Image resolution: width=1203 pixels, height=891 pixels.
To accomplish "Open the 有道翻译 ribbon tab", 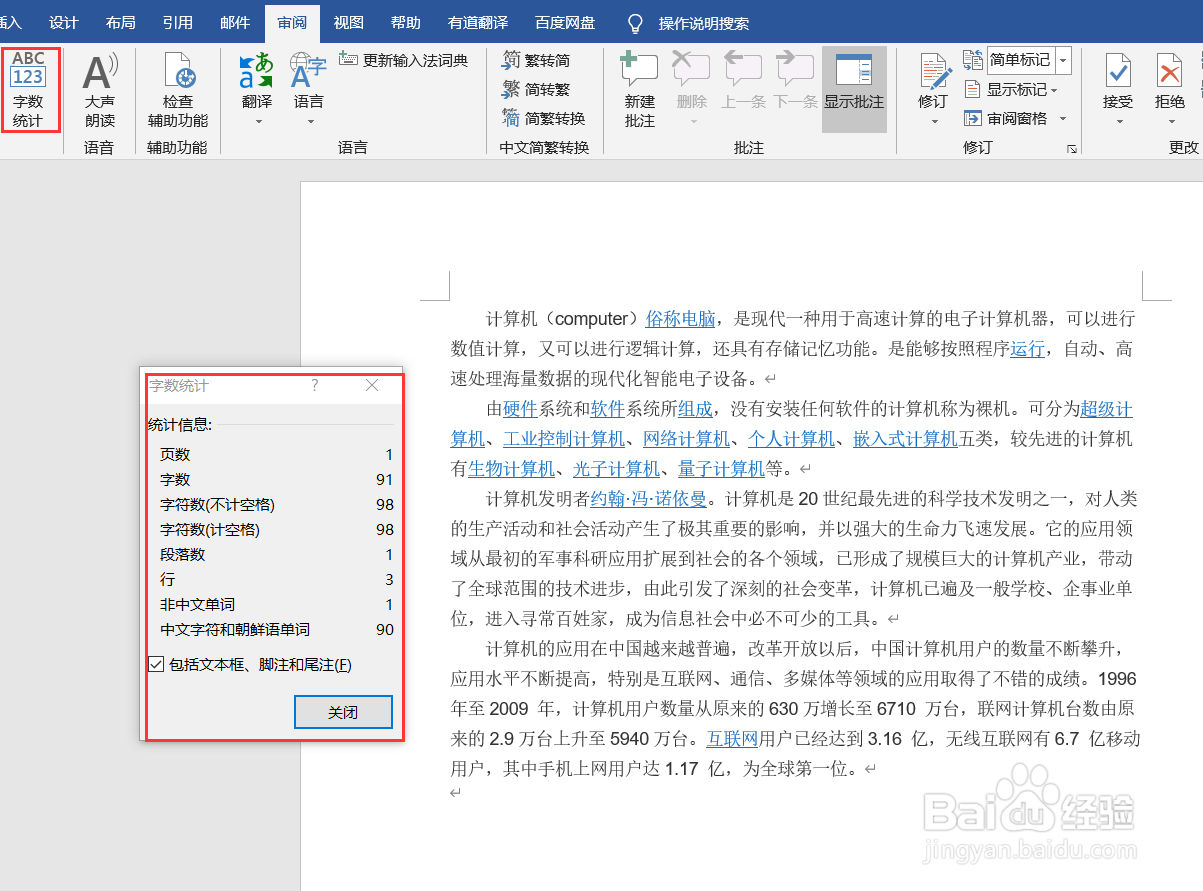I will pyautogui.click(x=478, y=22).
